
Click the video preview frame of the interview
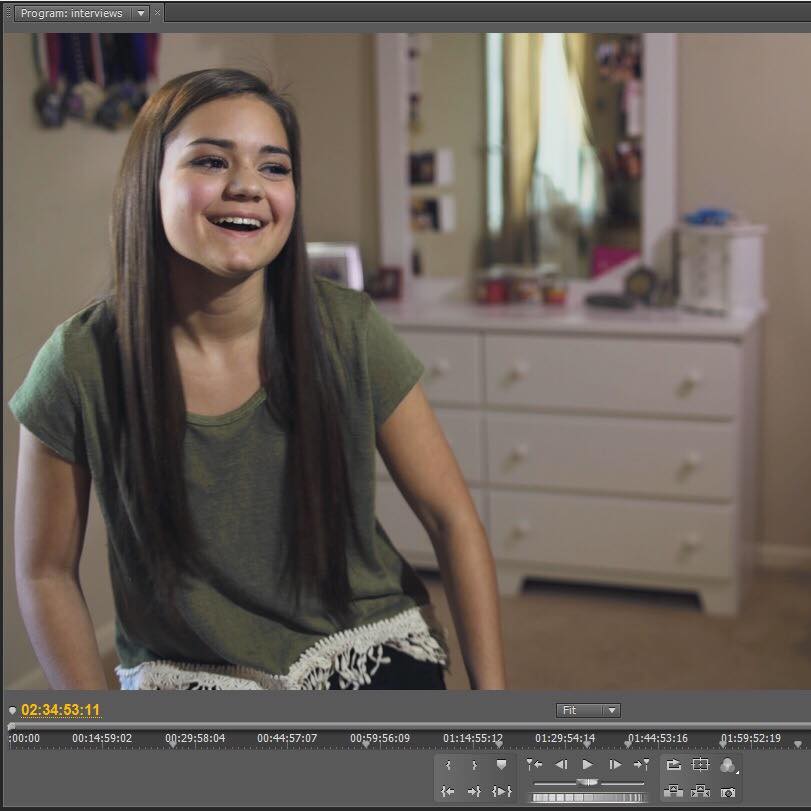point(407,361)
